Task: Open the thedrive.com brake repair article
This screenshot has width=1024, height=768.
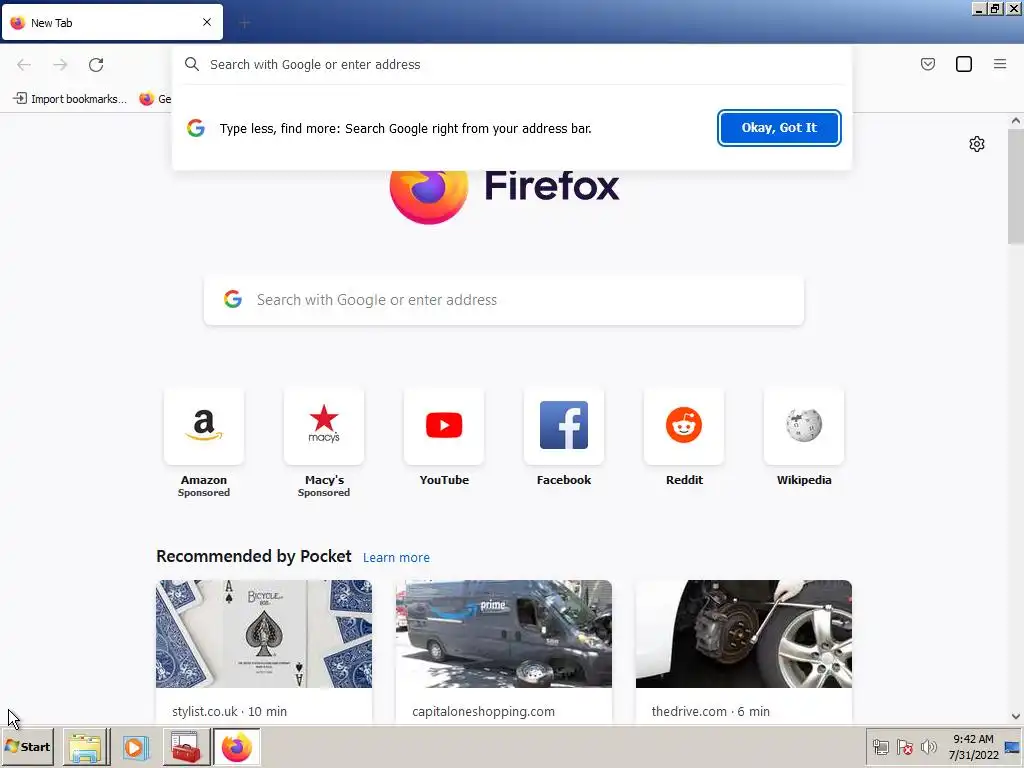Action: [x=744, y=651]
